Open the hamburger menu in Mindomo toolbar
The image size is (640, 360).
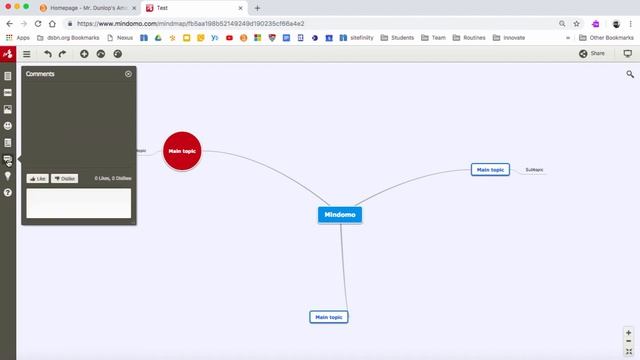[x=27, y=54]
